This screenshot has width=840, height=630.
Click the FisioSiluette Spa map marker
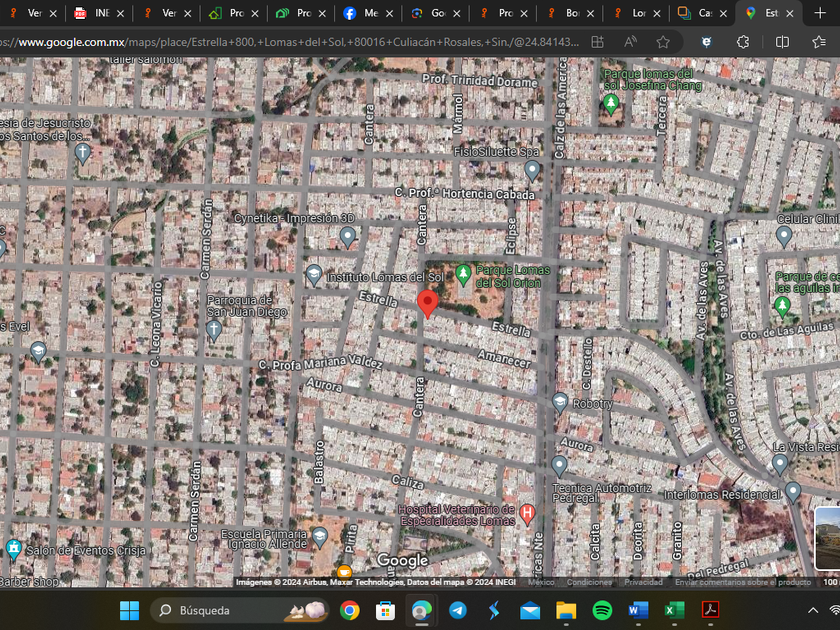532,169
